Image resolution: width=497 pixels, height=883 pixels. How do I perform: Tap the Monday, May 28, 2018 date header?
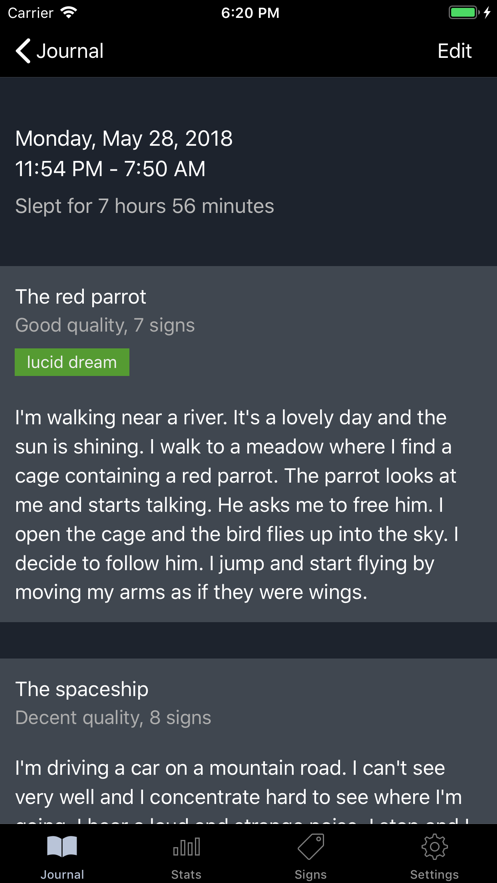(x=124, y=139)
